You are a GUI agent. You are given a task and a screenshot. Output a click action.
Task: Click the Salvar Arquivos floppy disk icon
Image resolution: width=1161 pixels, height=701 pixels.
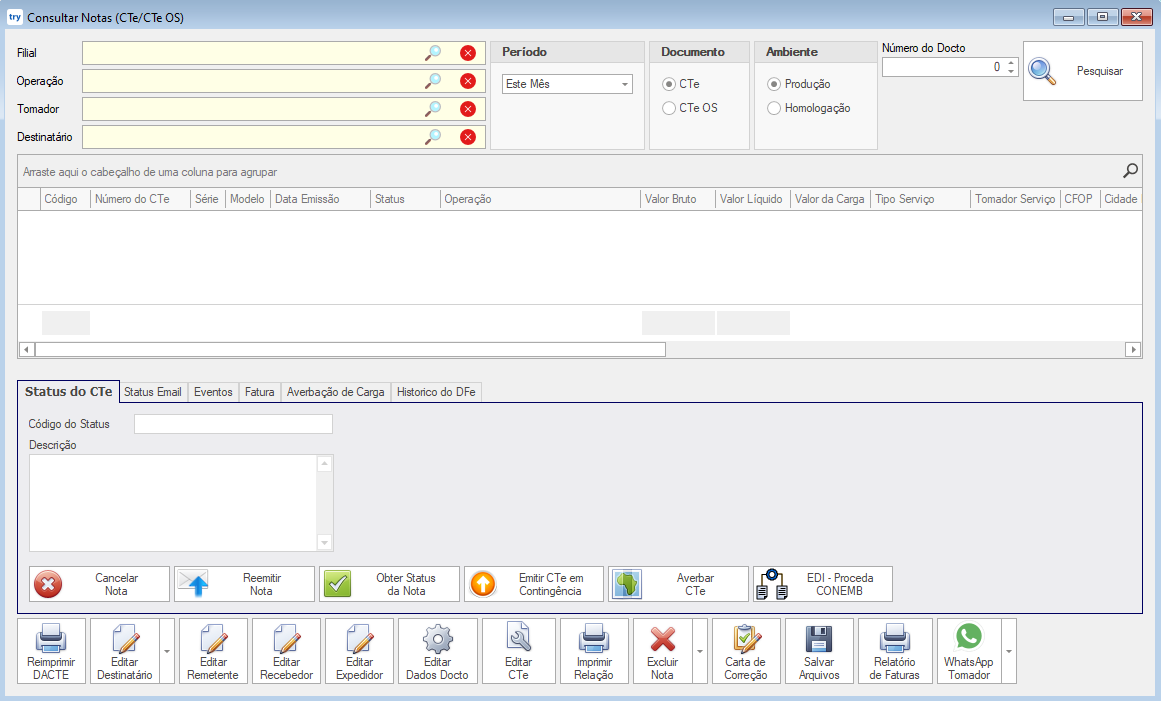pos(818,638)
